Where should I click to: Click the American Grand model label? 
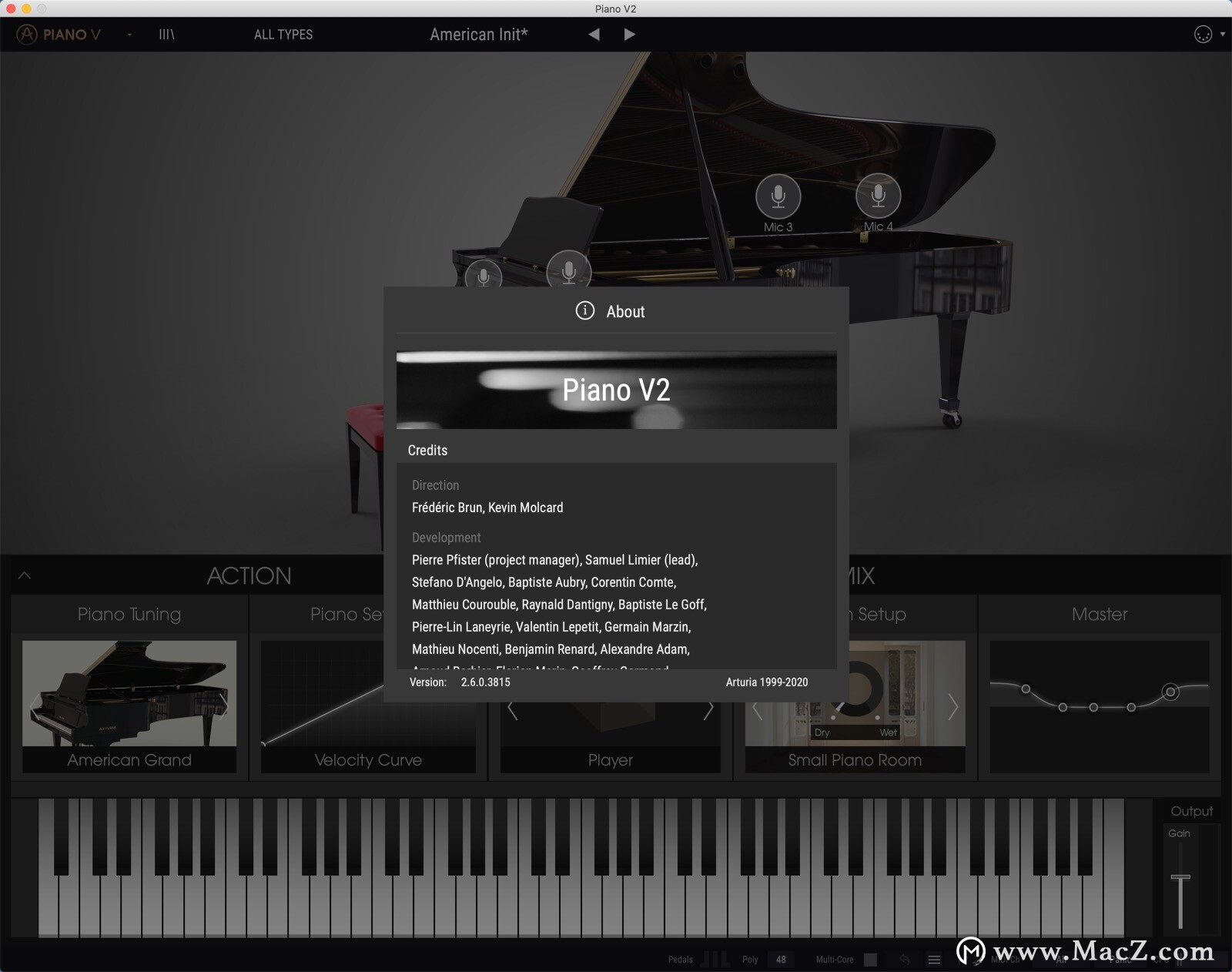(129, 760)
